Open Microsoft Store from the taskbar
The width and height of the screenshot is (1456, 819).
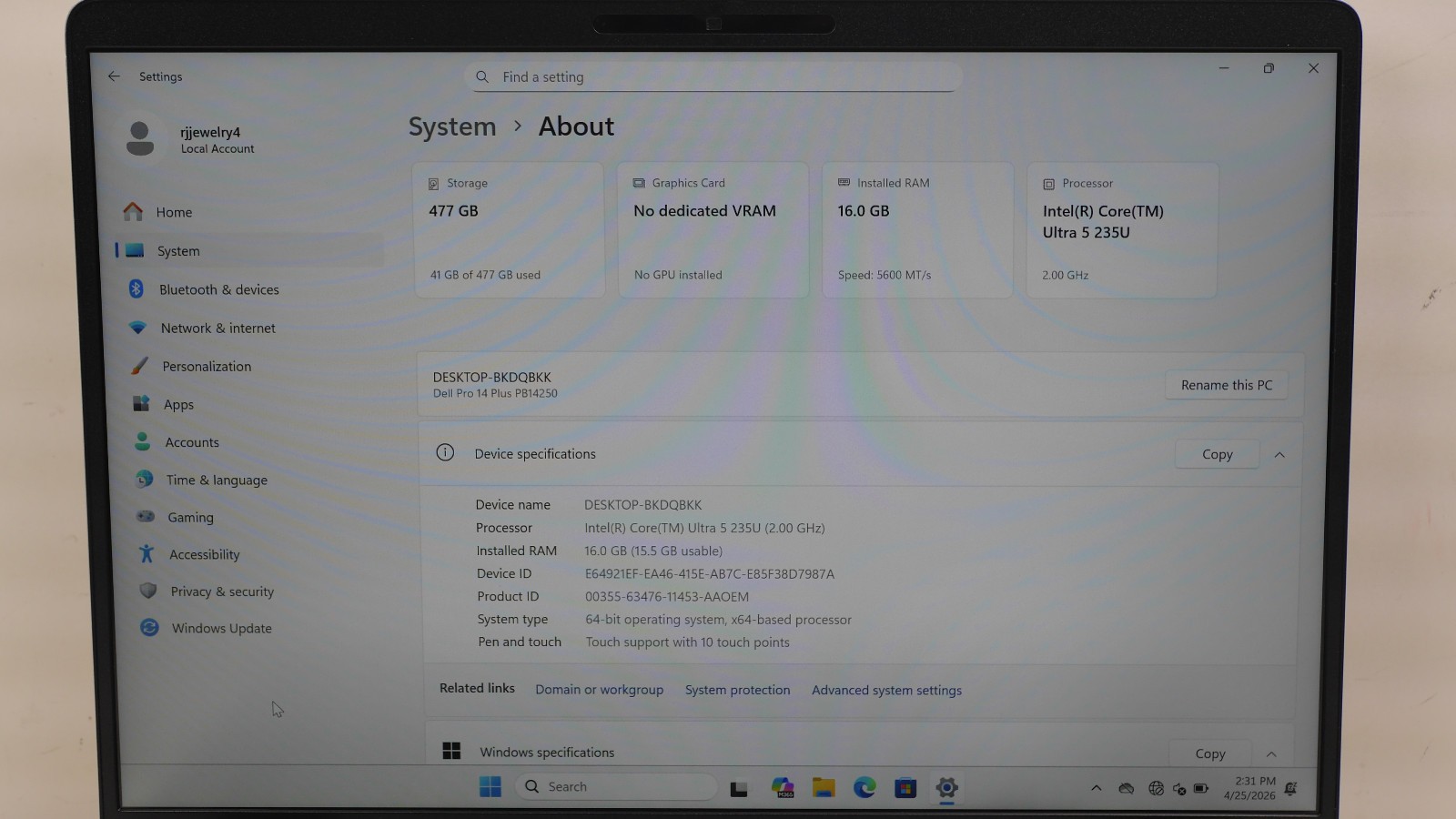pos(905,788)
